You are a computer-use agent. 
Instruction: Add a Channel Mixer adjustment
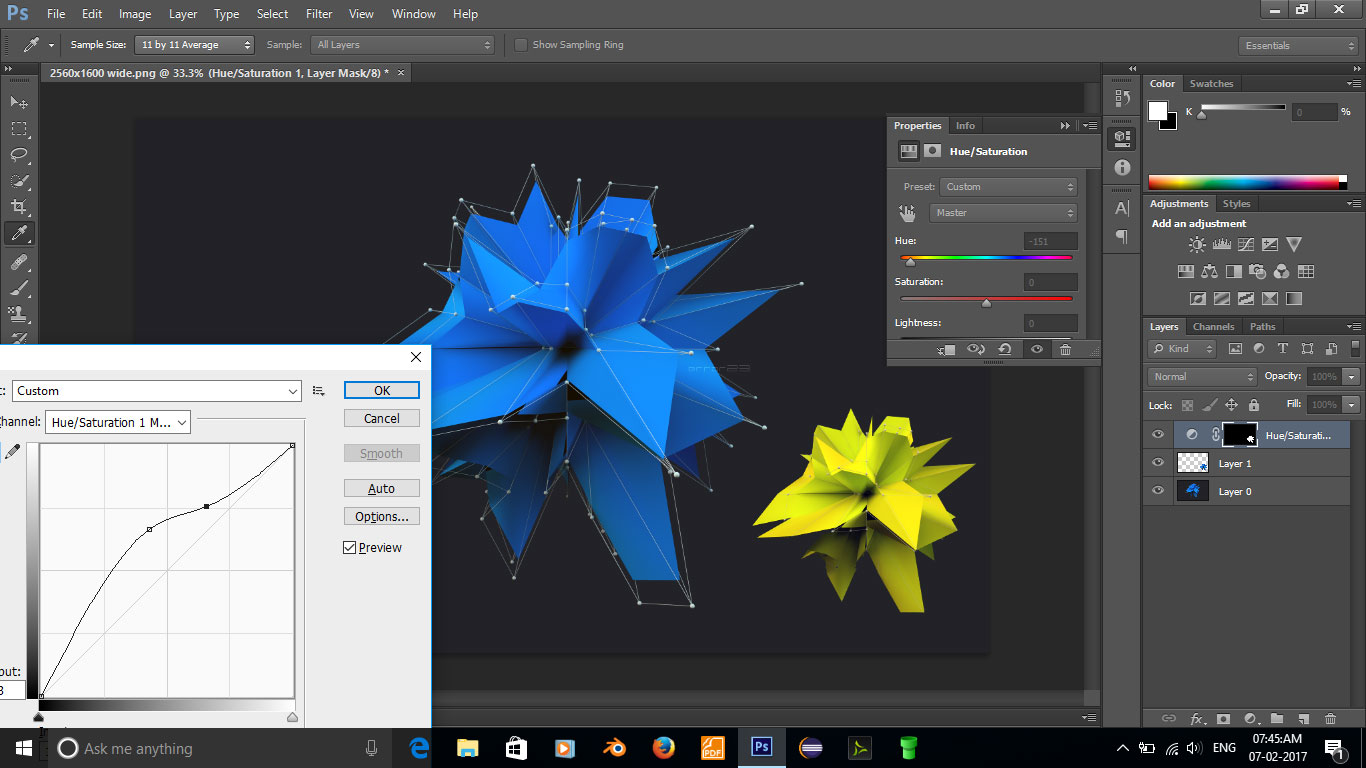tap(1282, 271)
